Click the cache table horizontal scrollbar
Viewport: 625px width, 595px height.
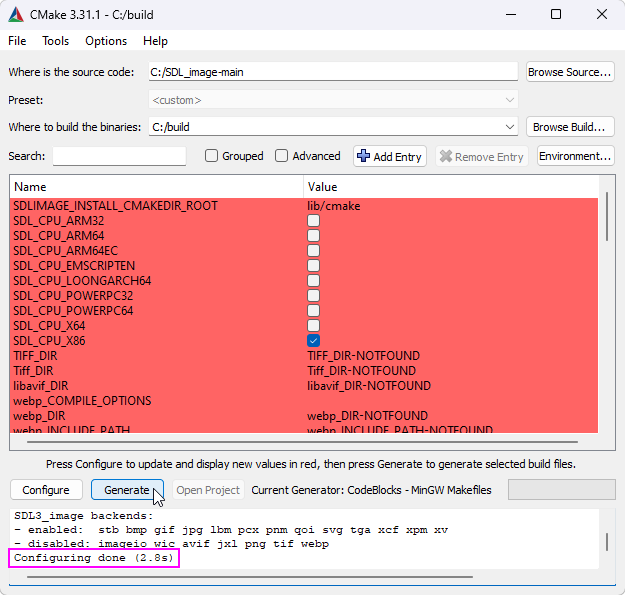(303, 442)
